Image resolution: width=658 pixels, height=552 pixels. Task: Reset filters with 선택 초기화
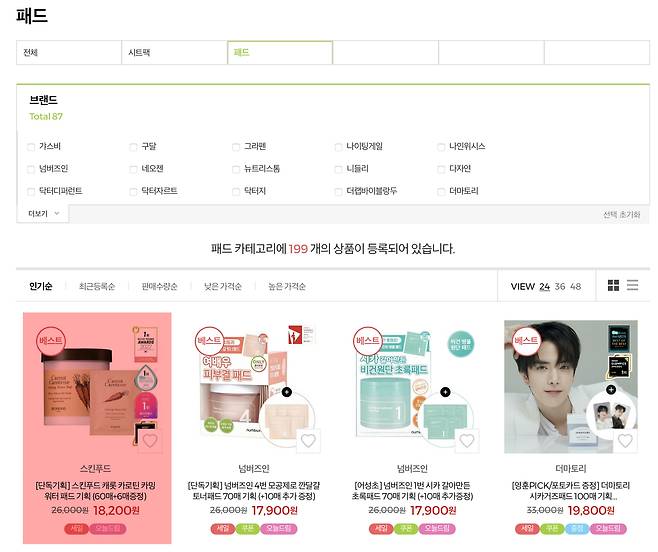pos(621,215)
